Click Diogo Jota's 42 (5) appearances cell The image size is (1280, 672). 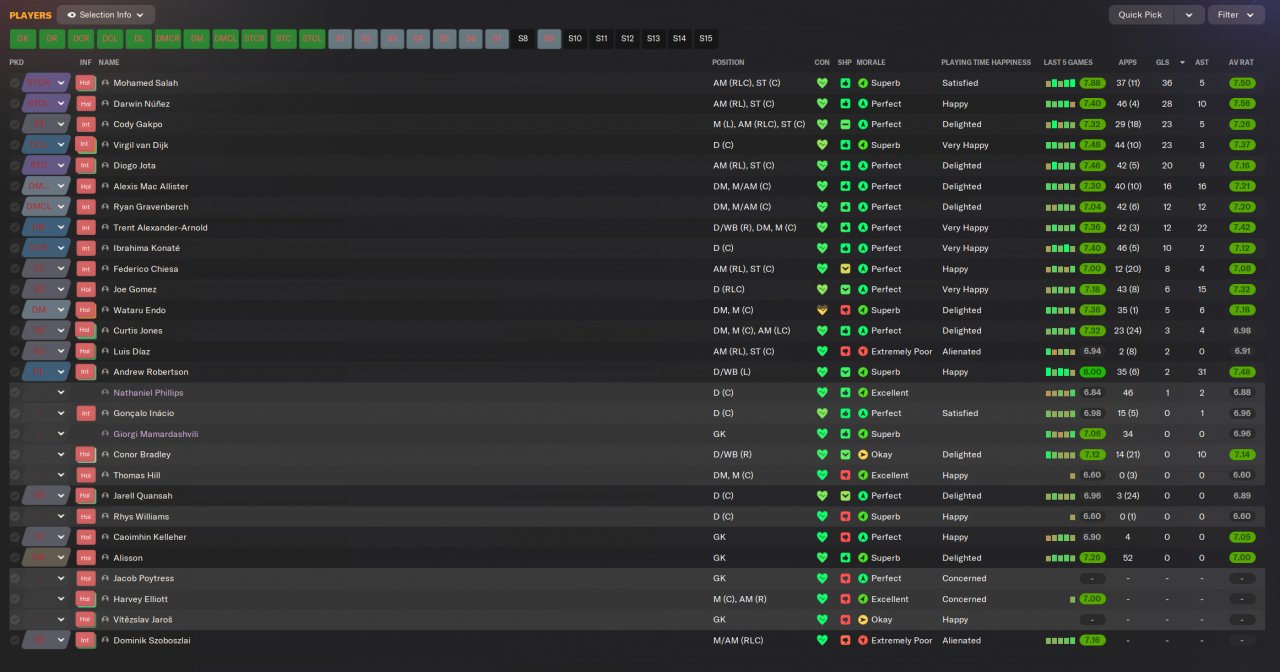pos(1127,166)
